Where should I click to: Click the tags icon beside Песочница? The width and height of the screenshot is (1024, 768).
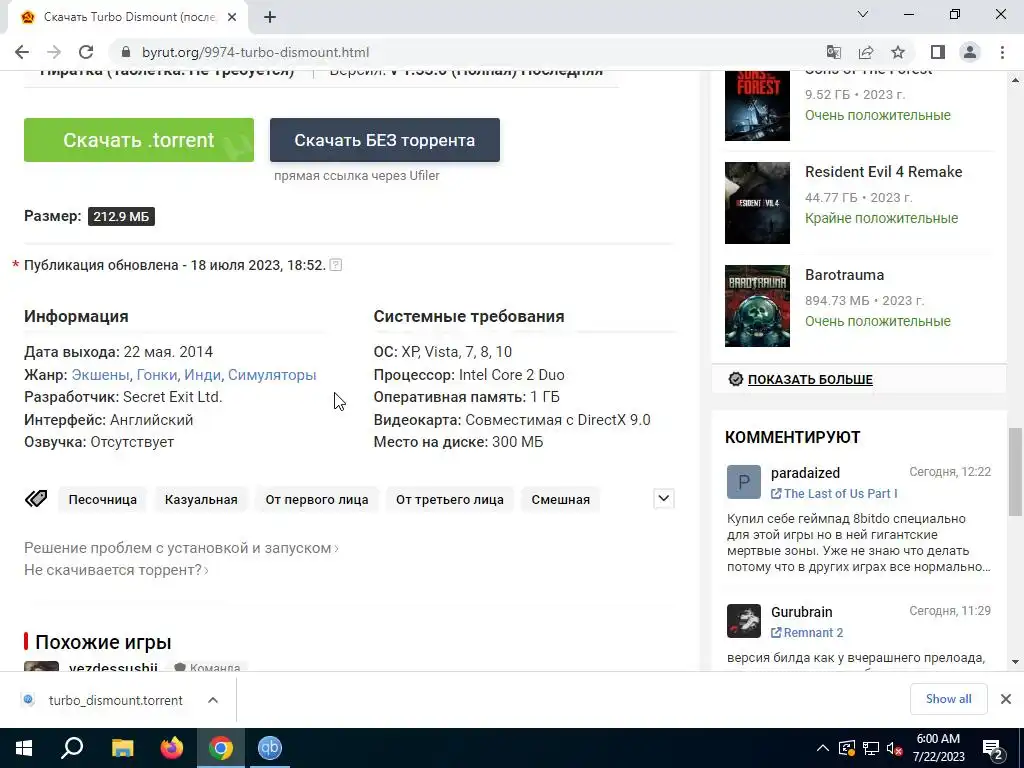click(x=36, y=499)
